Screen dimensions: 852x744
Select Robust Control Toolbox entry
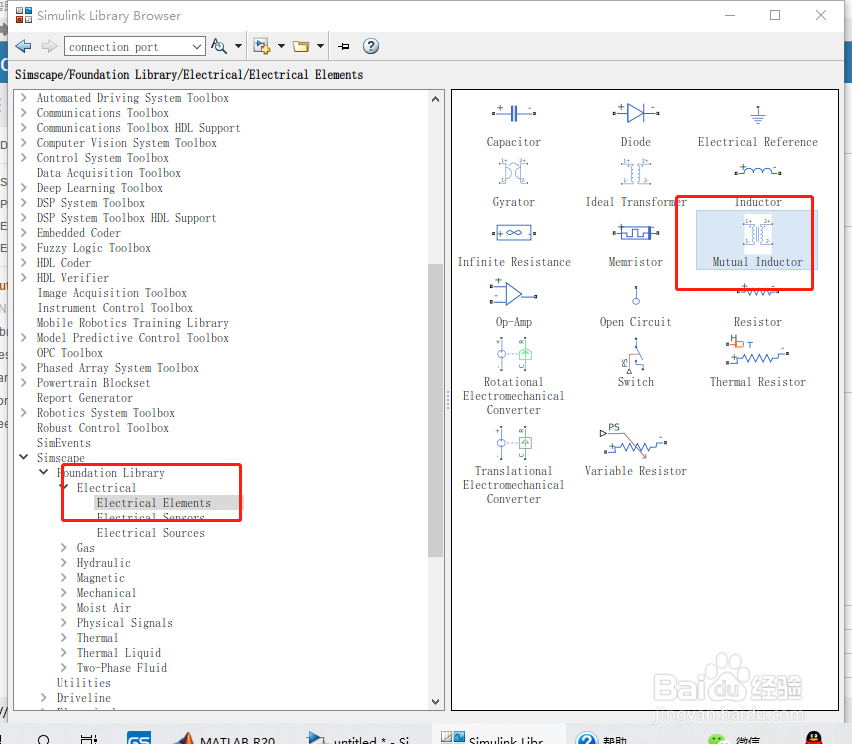click(x=103, y=428)
